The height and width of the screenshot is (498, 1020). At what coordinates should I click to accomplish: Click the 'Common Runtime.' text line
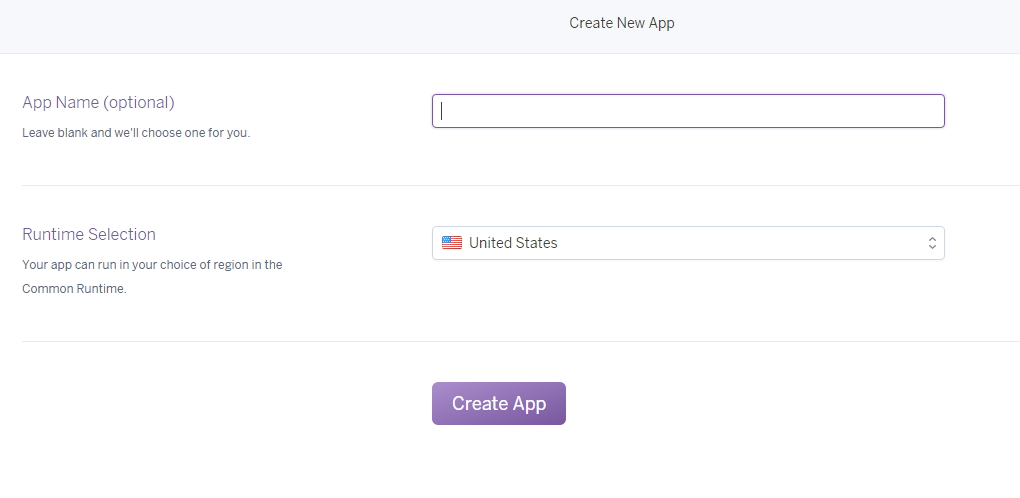coord(74,289)
